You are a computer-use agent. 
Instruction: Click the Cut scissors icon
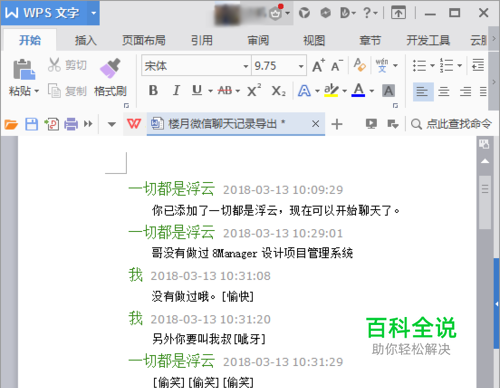point(54,65)
